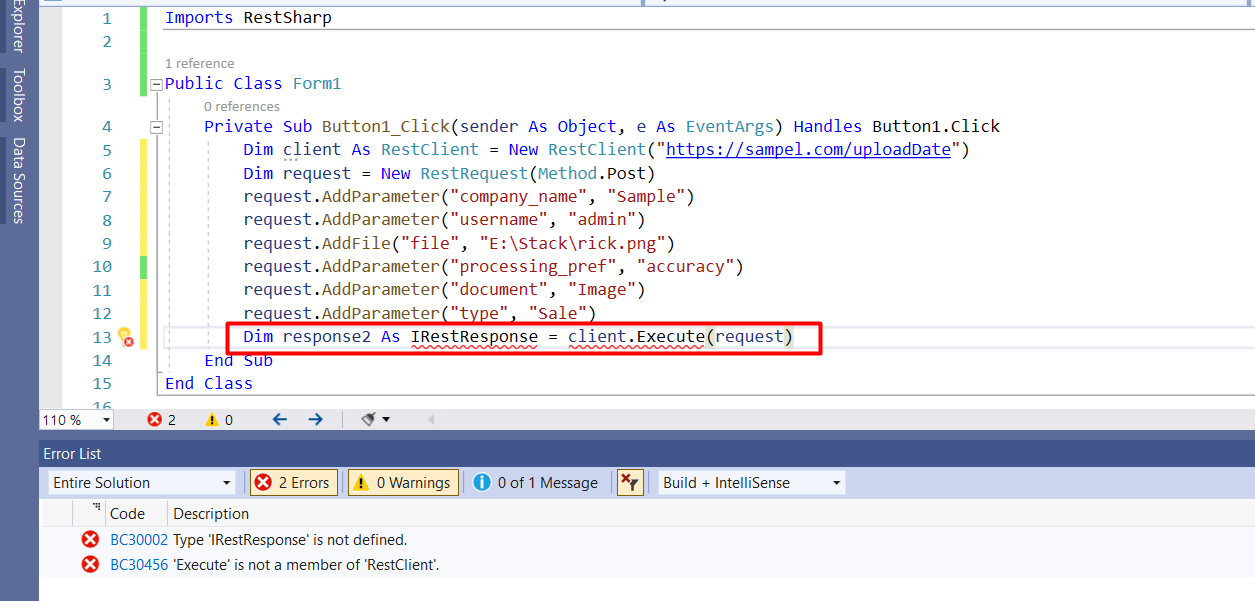Open the code cleanup dropdown arrow
Image resolution: width=1255 pixels, height=601 pixels.
tap(386, 420)
